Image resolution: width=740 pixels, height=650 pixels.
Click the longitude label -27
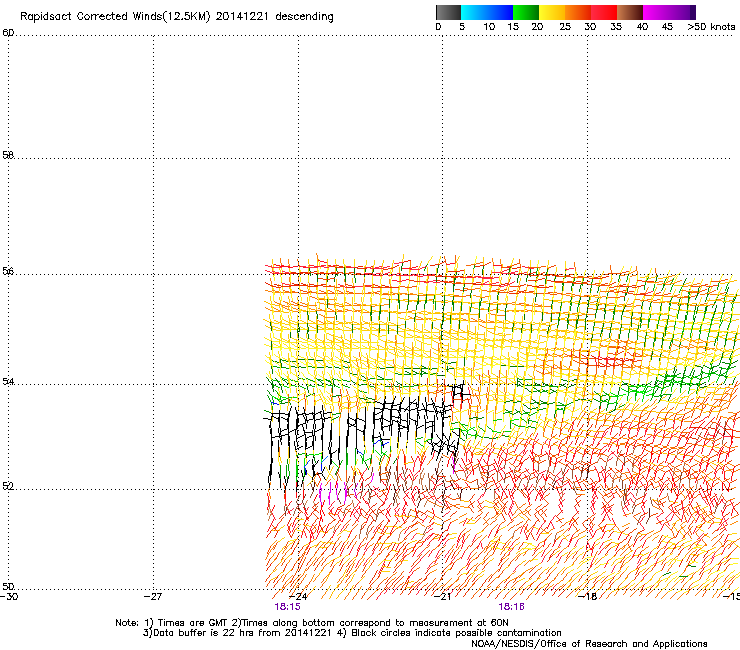click(153, 597)
